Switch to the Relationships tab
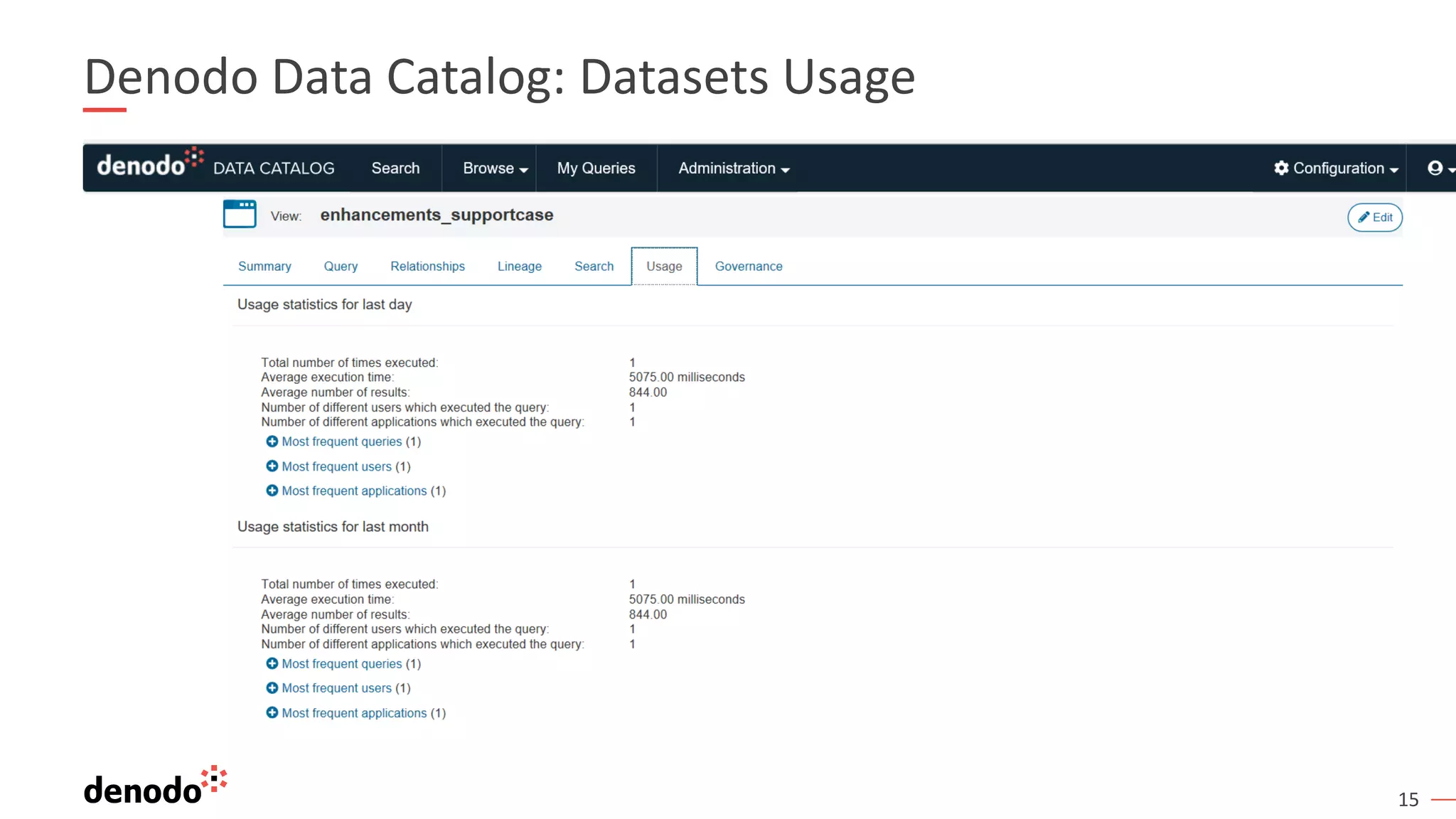This screenshot has width=1456, height=819. pyautogui.click(x=427, y=267)
